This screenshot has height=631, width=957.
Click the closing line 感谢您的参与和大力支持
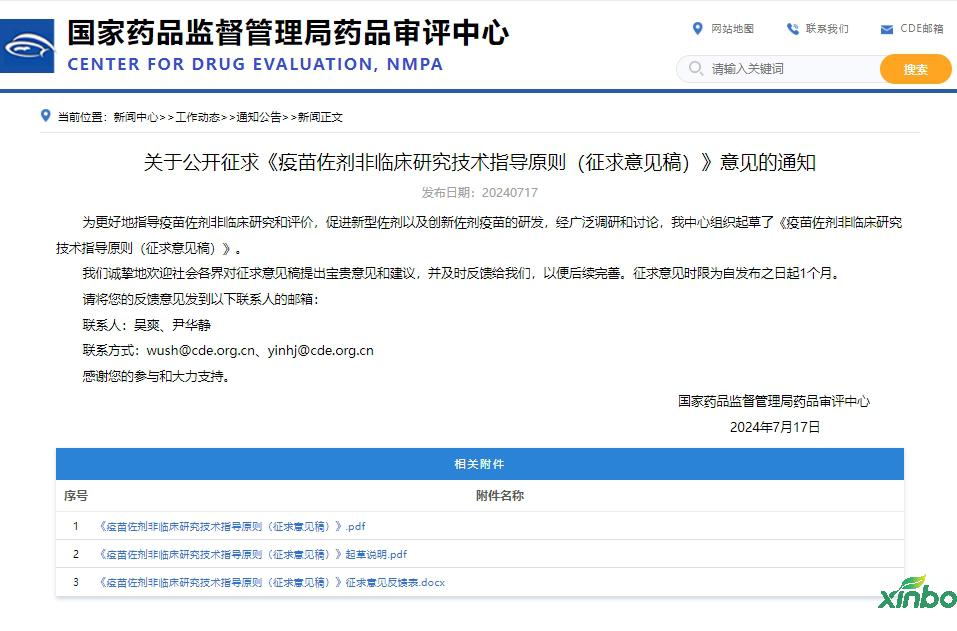coord(156,377)
